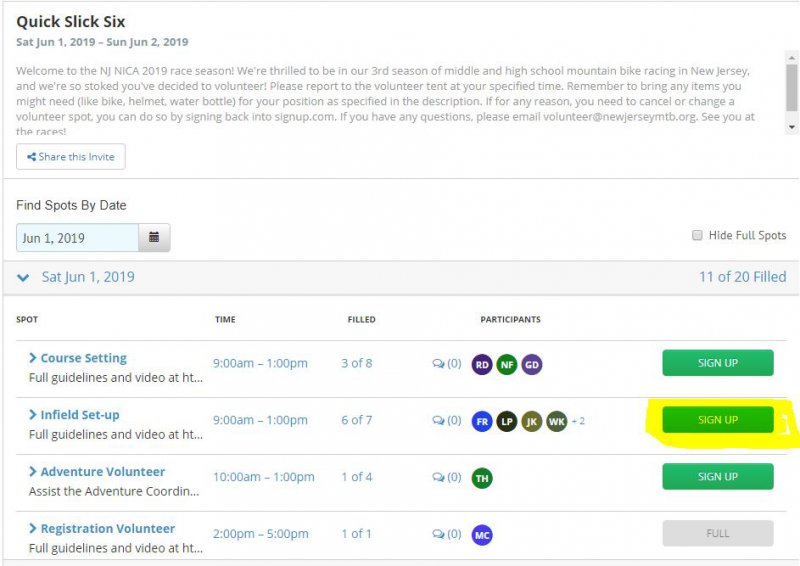Click the FR participant avatar
This screenshot has width=800, height=566.
pyautogui.click(x=482, y=421)
